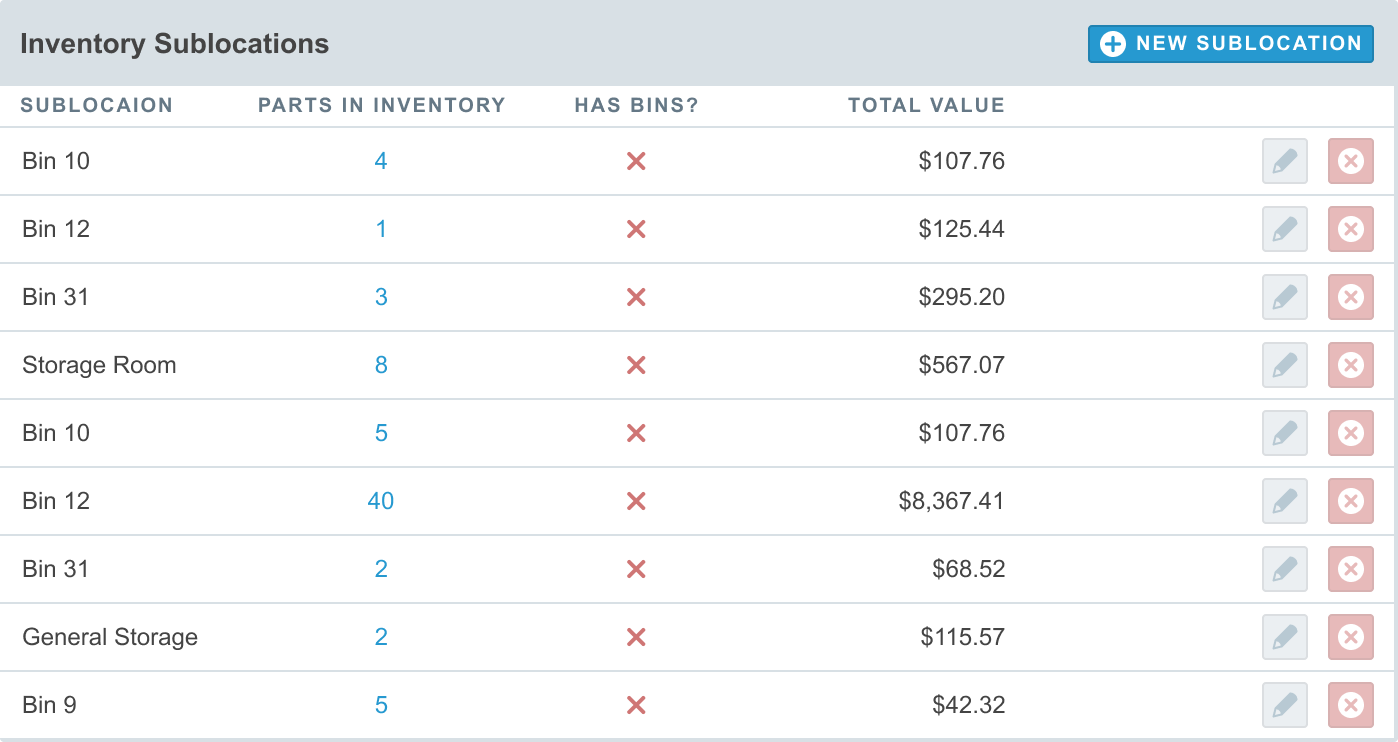Edit the General Storage sublocation
This screenshot has width=1398, height=742.
click(1284, 637)
